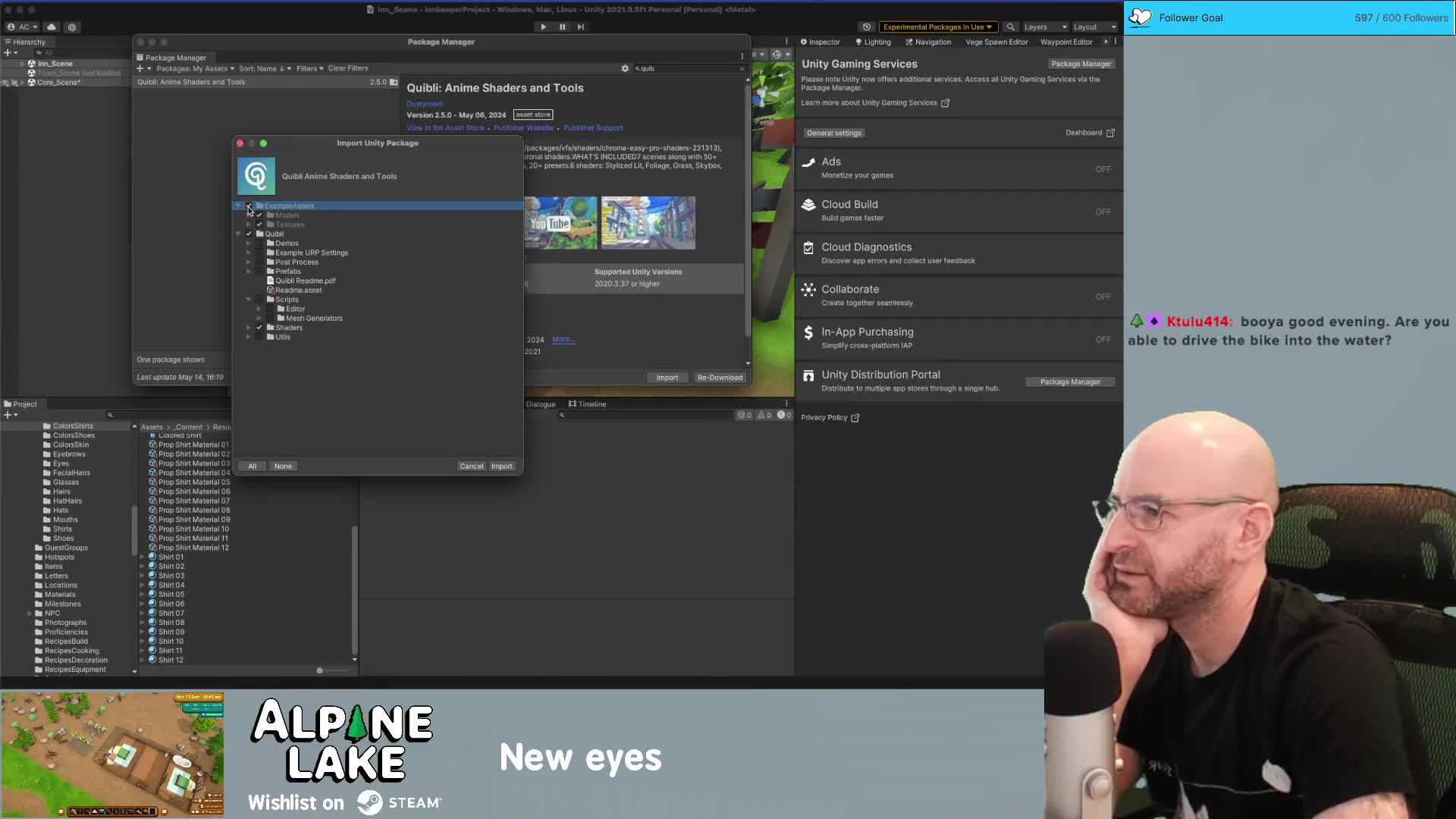Click the Project panel add plus icon

point(8,415)
